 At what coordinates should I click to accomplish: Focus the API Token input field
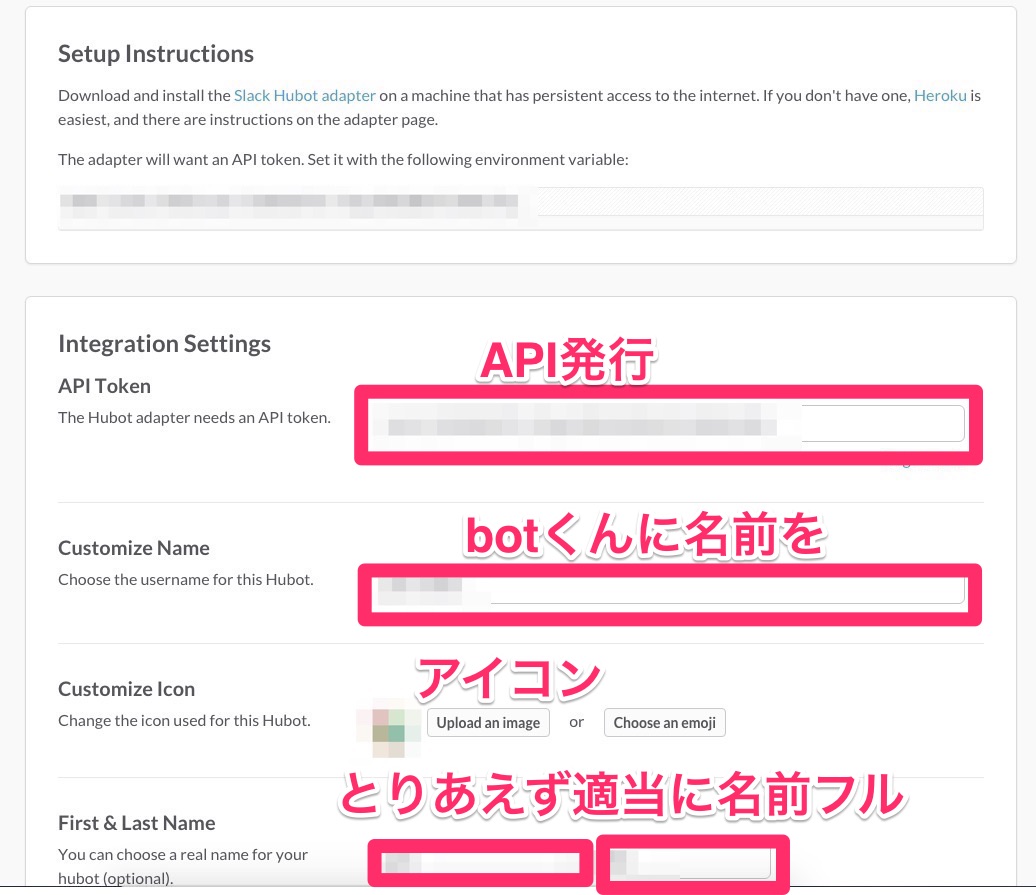pyautogui.click(x=667, y=424)
